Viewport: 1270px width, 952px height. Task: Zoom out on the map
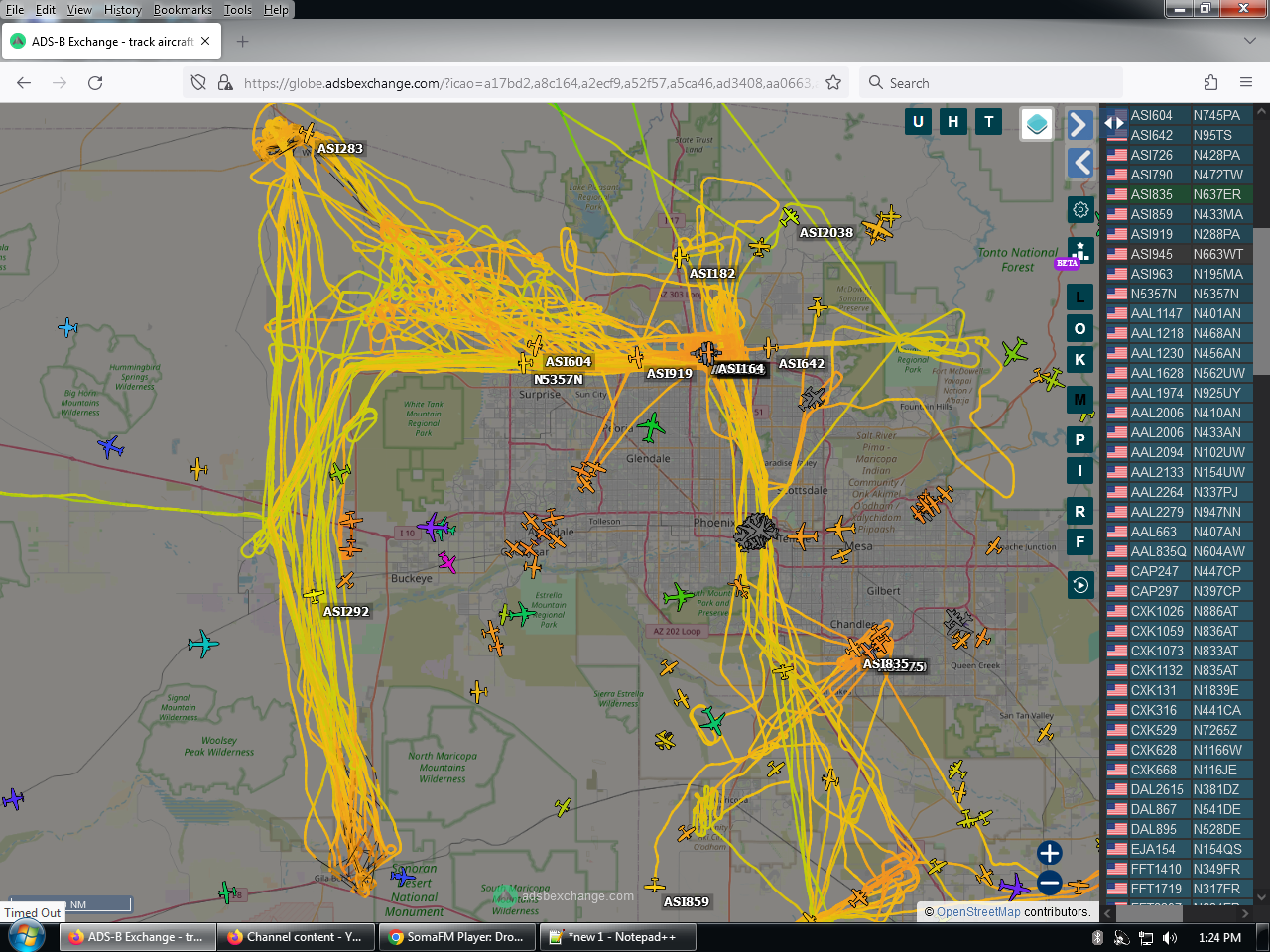[x=1050, y=882]
